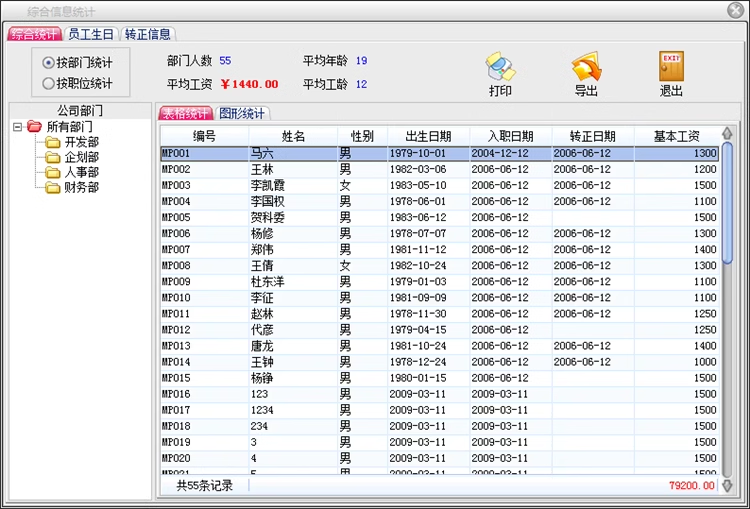Viewport: 750px width, 509px height.
Task: Click employee ID MP006
Action: [176, 233]
